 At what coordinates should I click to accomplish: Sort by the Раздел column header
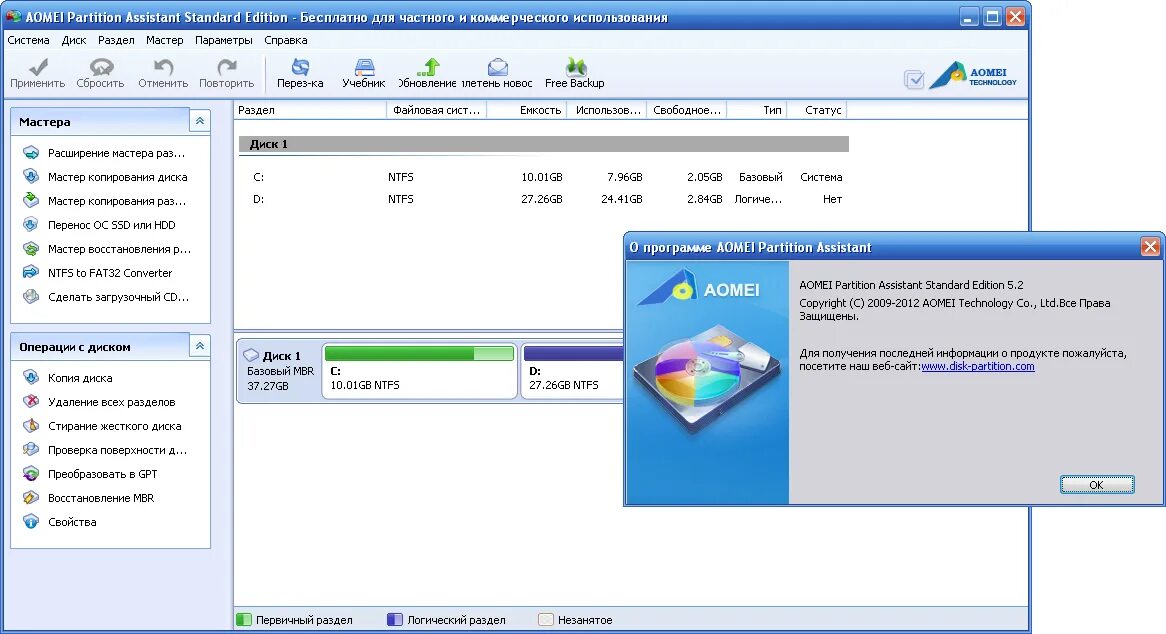pyautogui.click(x=310, y=110)
